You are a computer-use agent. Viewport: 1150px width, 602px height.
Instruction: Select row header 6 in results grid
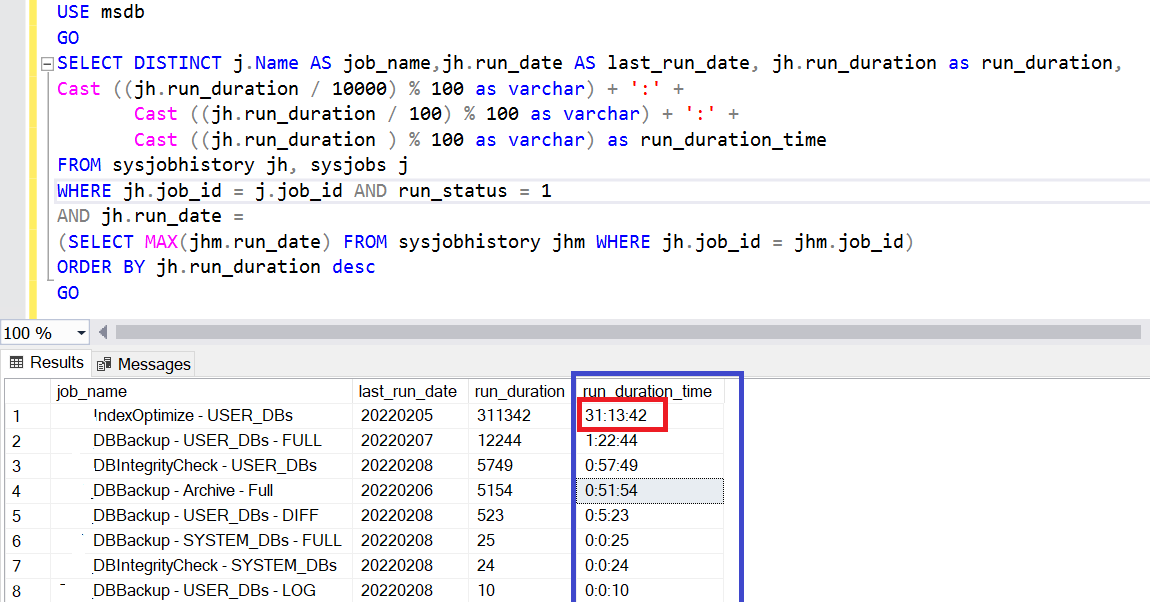click(x=28, y=540)
